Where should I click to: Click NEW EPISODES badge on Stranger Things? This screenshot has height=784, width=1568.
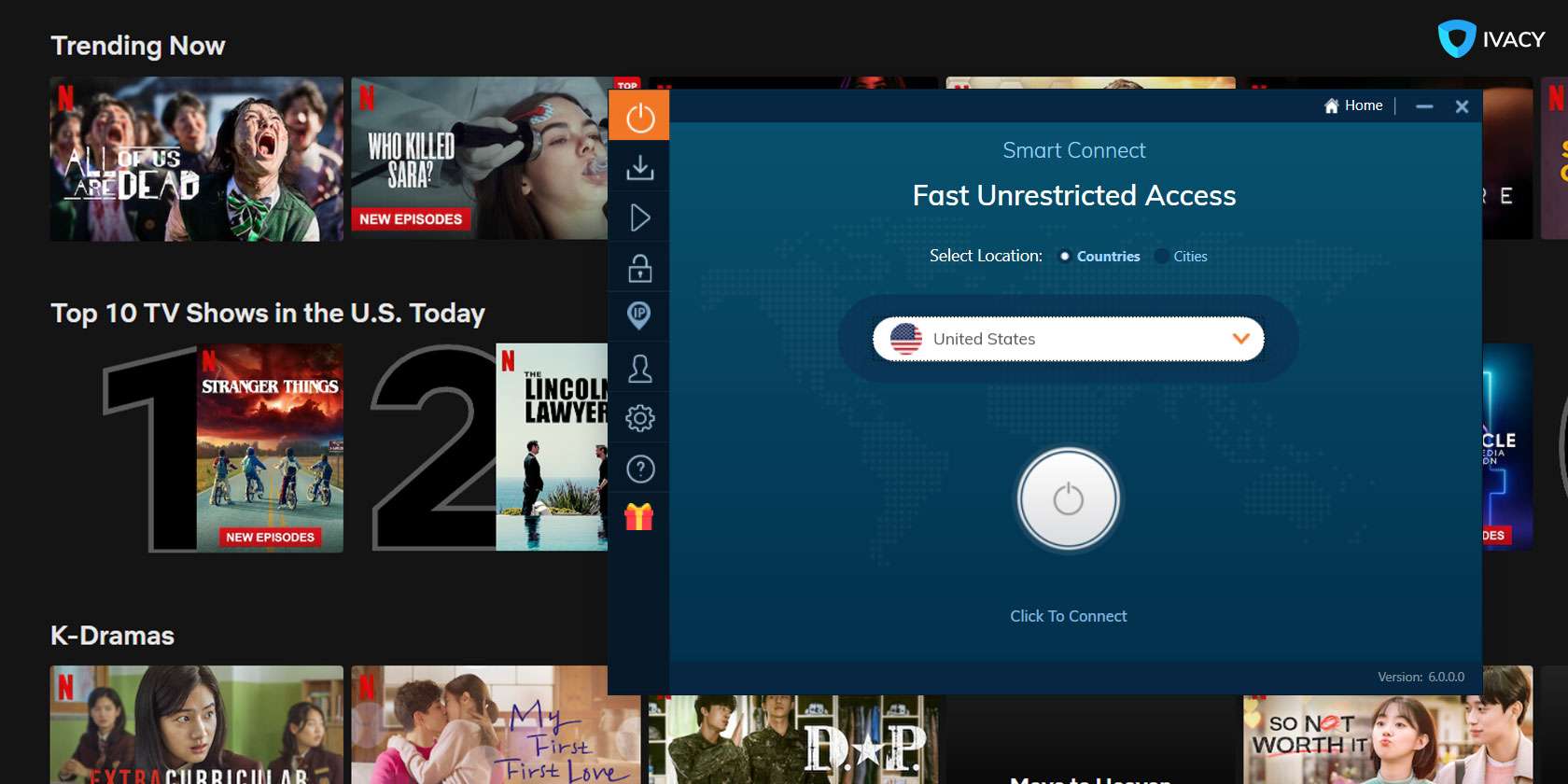(270, 537)
